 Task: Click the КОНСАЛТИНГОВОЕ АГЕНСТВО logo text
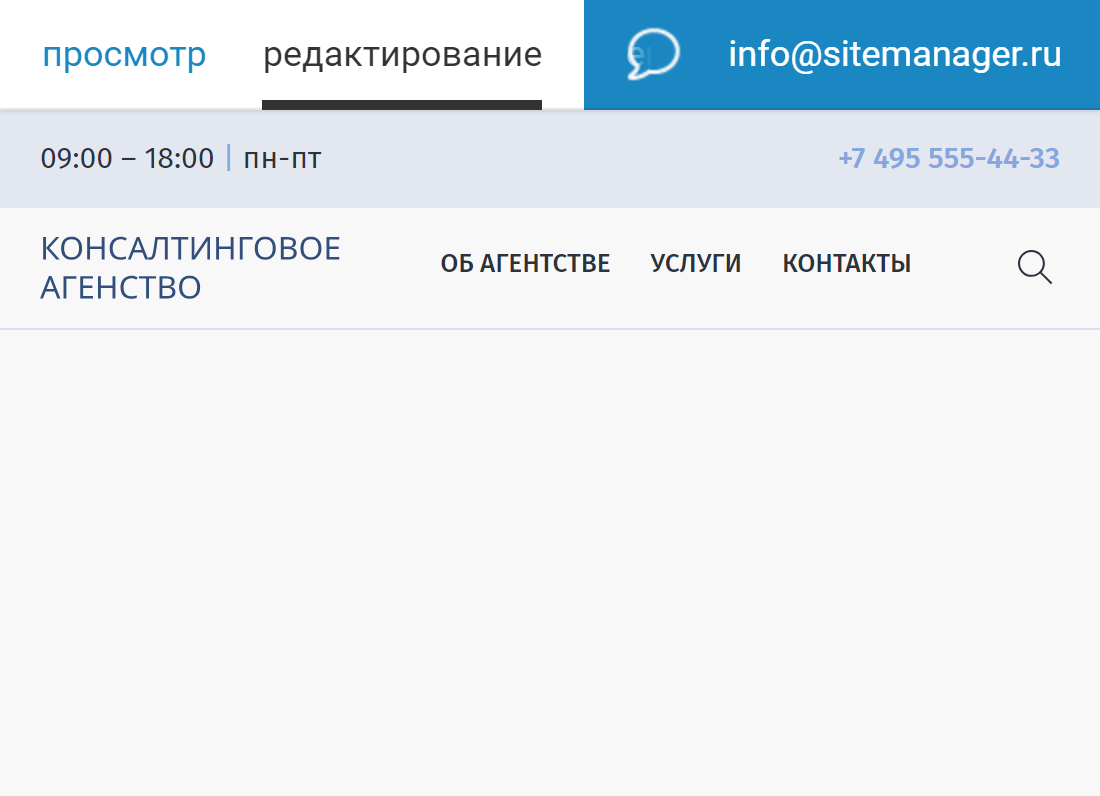tap(190, 267)
